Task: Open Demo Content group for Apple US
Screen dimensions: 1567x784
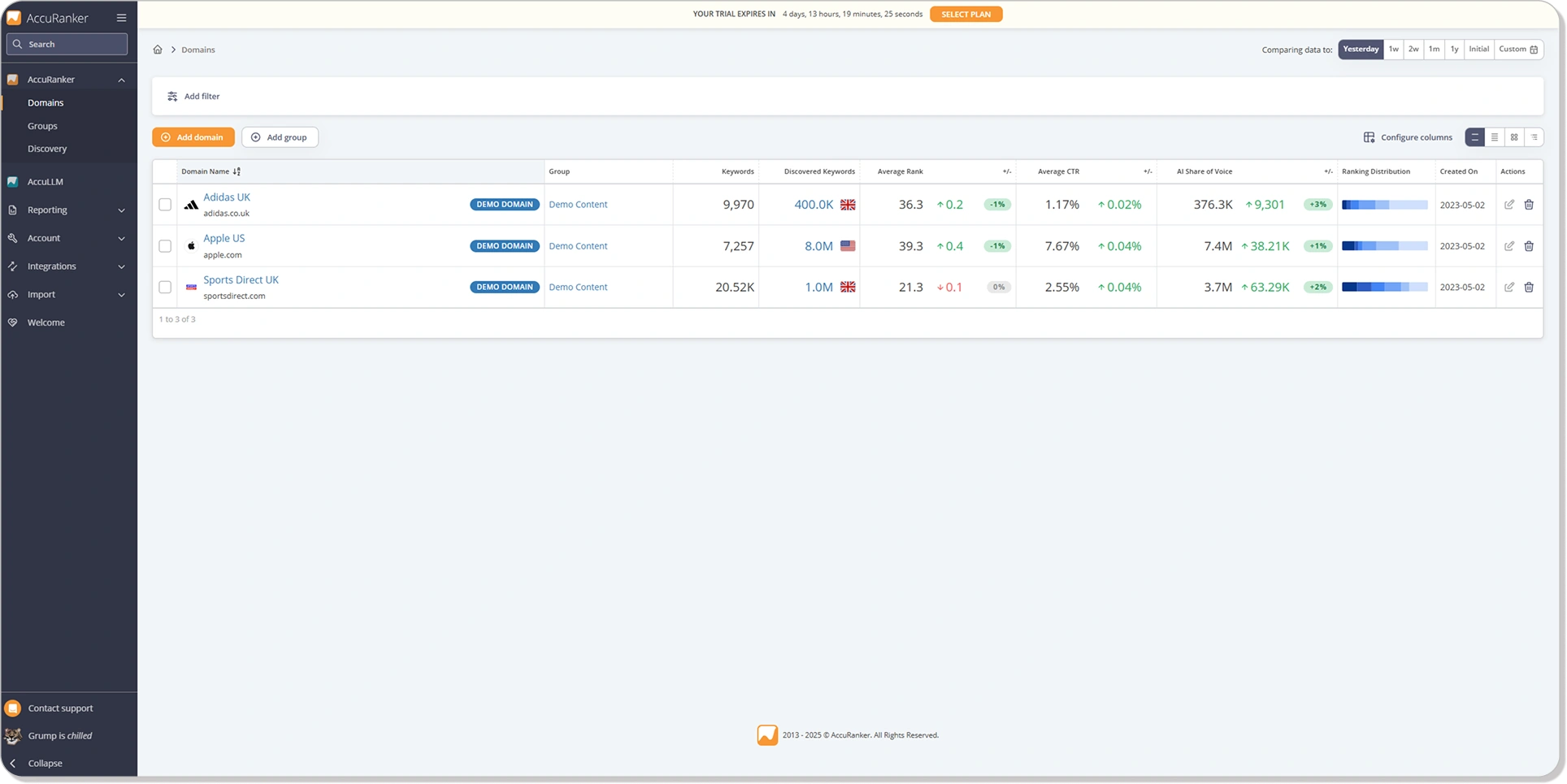Action: point(577,245)
